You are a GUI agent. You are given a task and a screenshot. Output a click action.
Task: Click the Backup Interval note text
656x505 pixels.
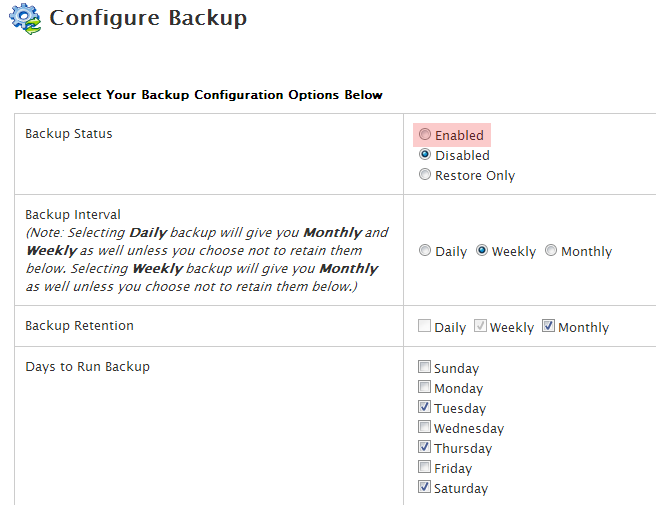[x=207, y=259]
